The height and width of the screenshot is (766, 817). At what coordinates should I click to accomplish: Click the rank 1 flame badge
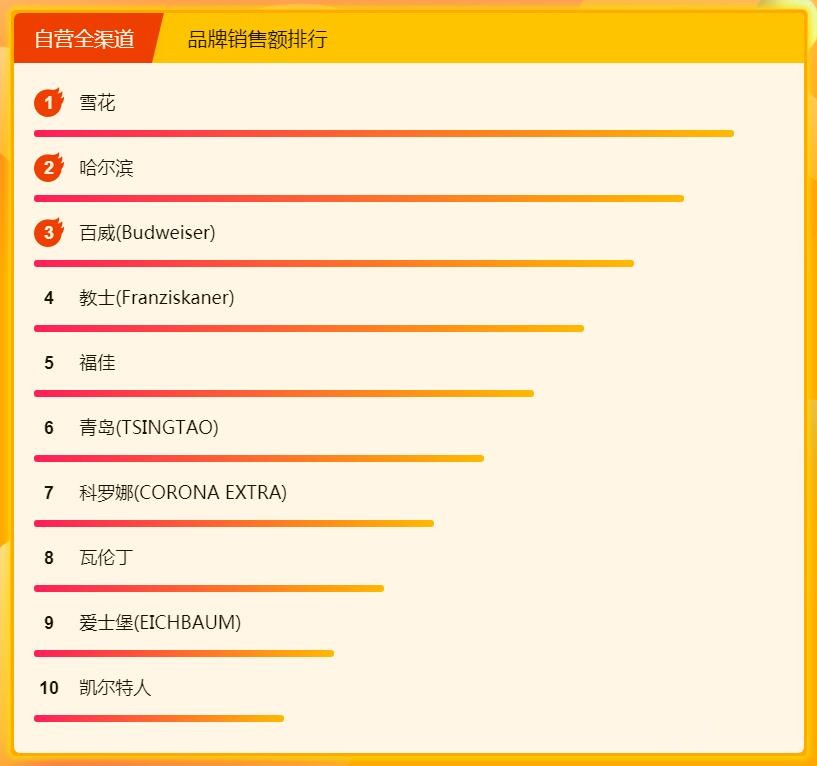click(48, 103)
